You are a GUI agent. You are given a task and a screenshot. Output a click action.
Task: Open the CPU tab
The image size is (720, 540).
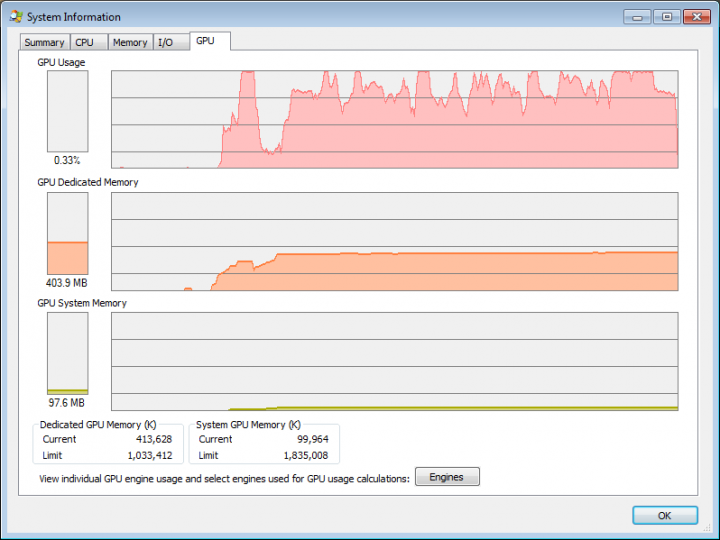tap(89, 42)
